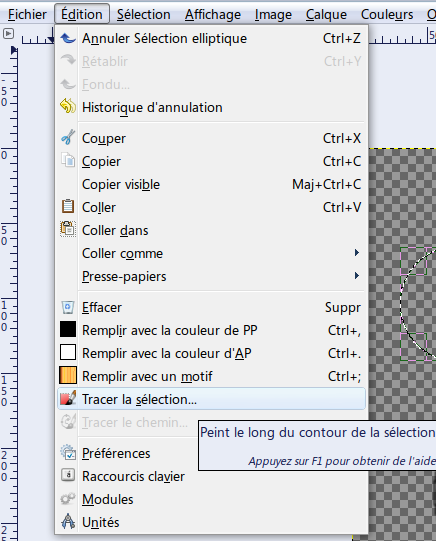Open the Presse-papiers entry
Viewport: 436px width, 541px height.
[211, 276]
